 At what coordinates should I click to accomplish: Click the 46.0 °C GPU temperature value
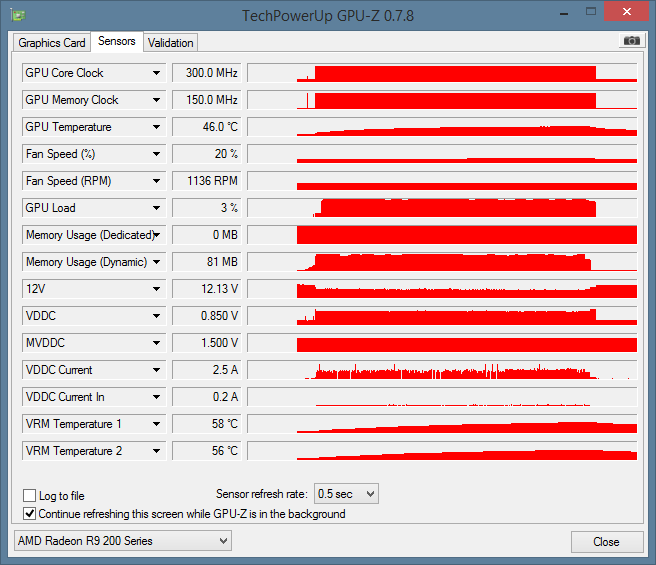pyautogui.click(x=207, y=127)
